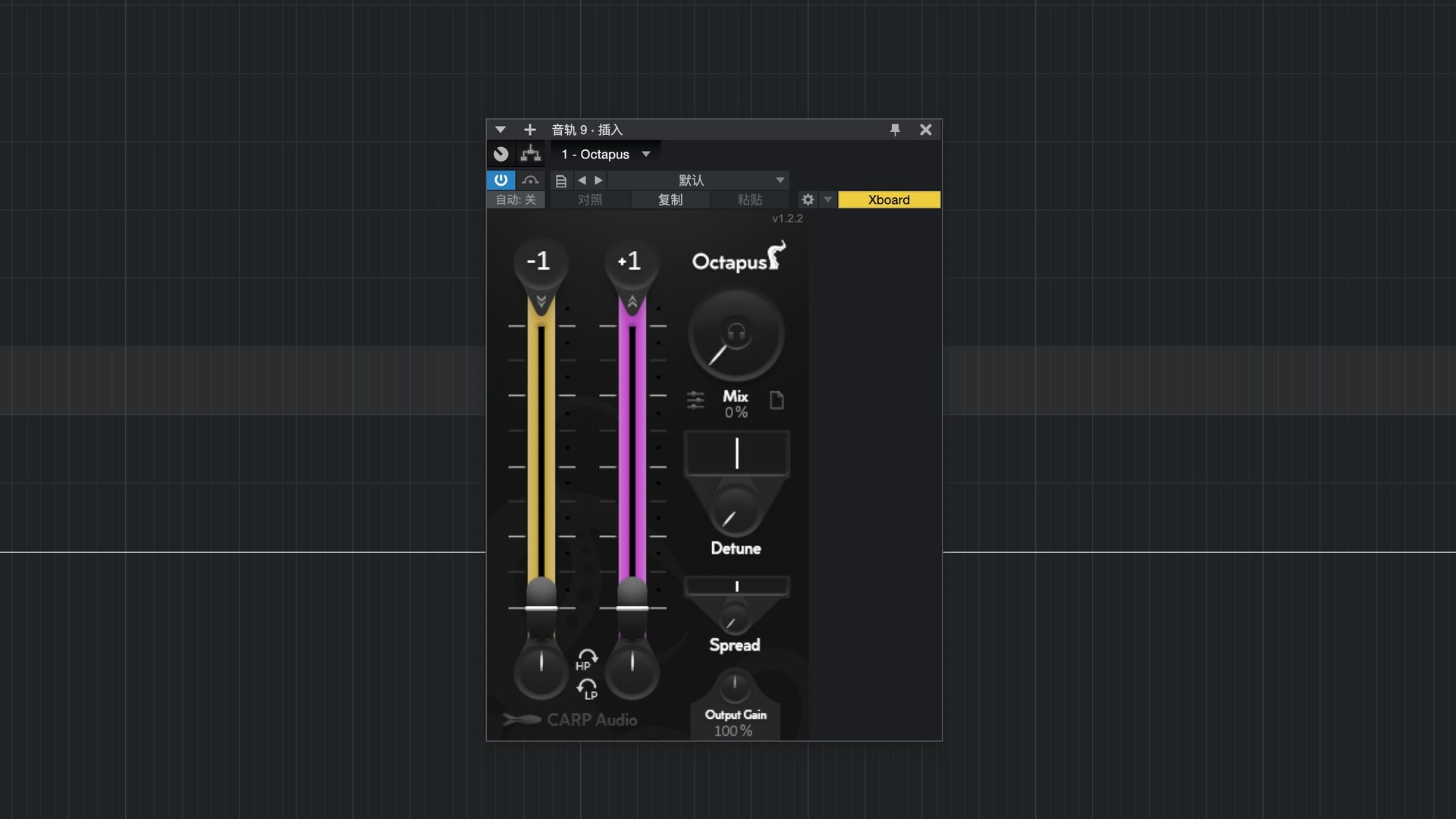
Task: Click the 自动: 关 automation mode field
Action: tap(516, 199)
